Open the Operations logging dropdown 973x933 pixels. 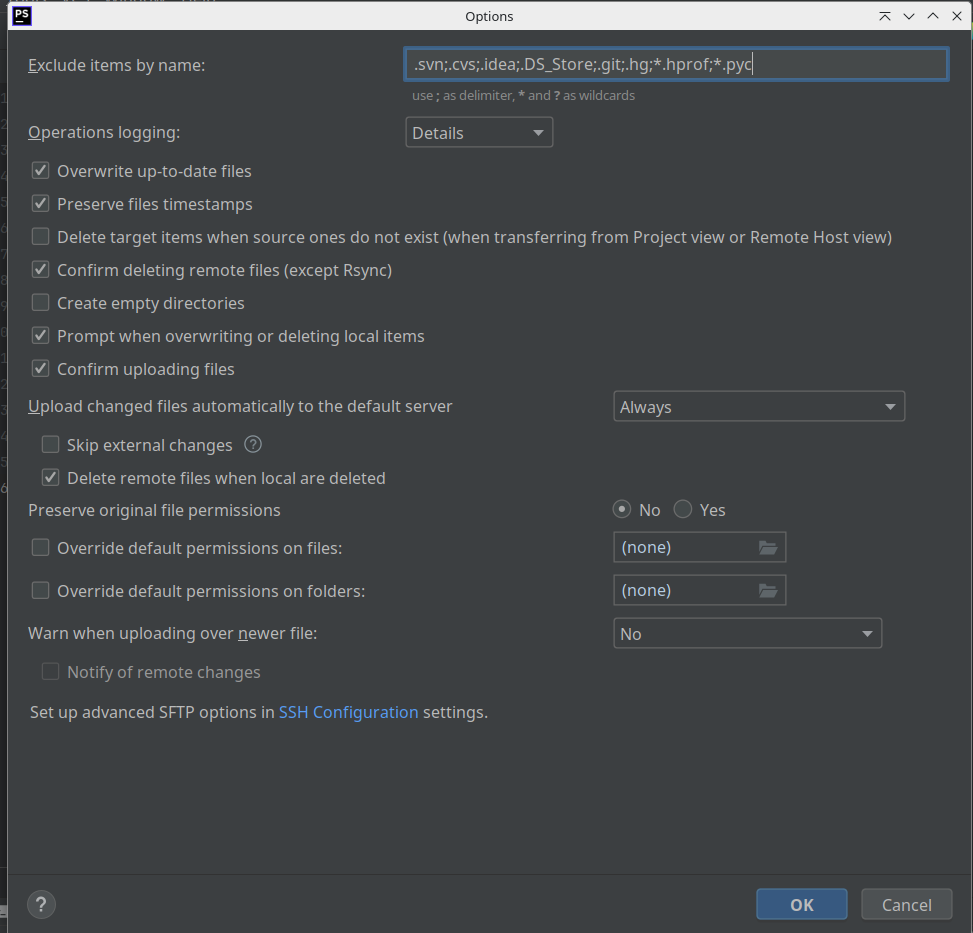479,133
